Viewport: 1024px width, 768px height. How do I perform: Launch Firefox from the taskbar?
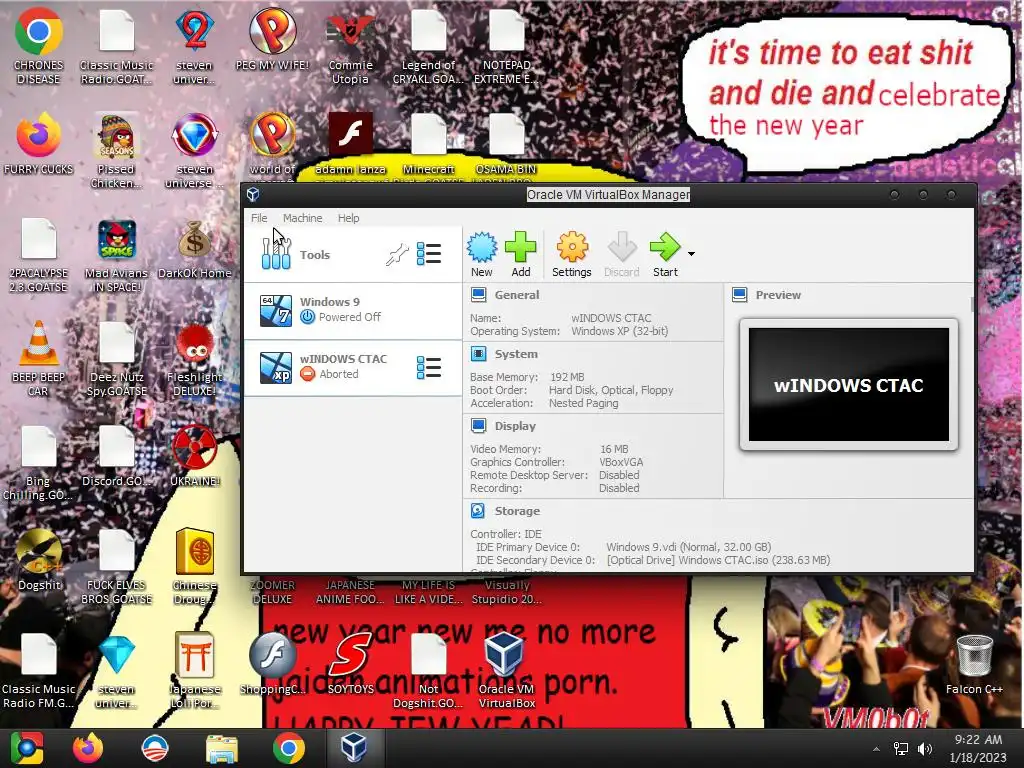88,748
